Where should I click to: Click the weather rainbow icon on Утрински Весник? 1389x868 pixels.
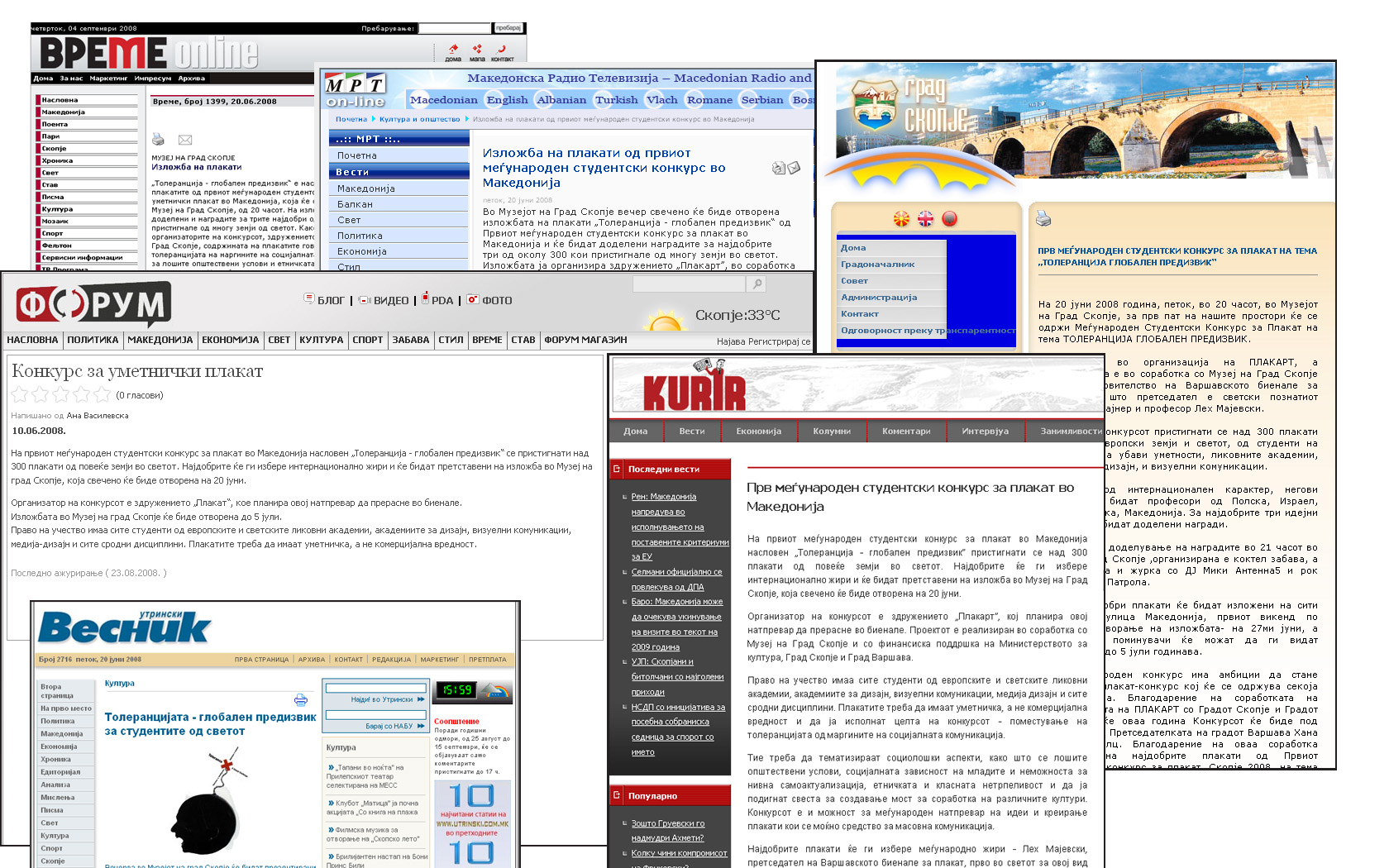pos(495,691)
